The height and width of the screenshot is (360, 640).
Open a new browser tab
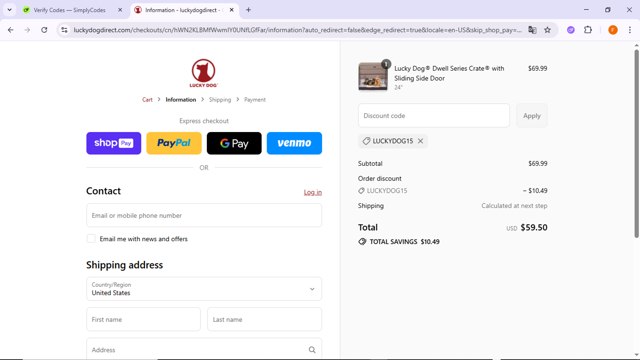coord(248,10)
